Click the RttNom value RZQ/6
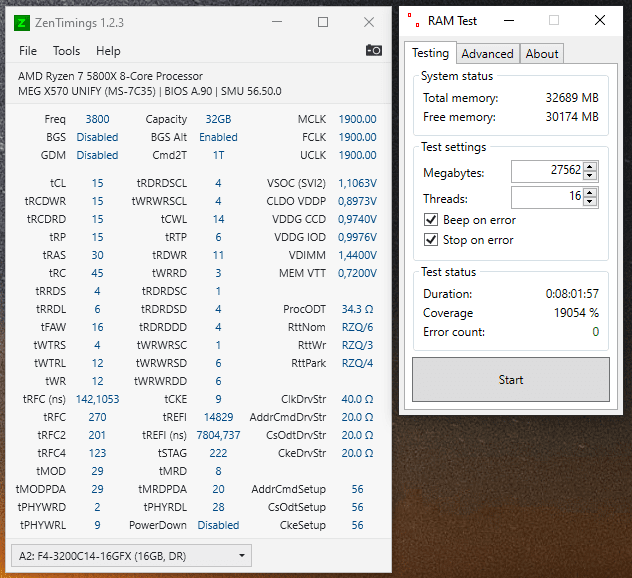 coord(357,327)
